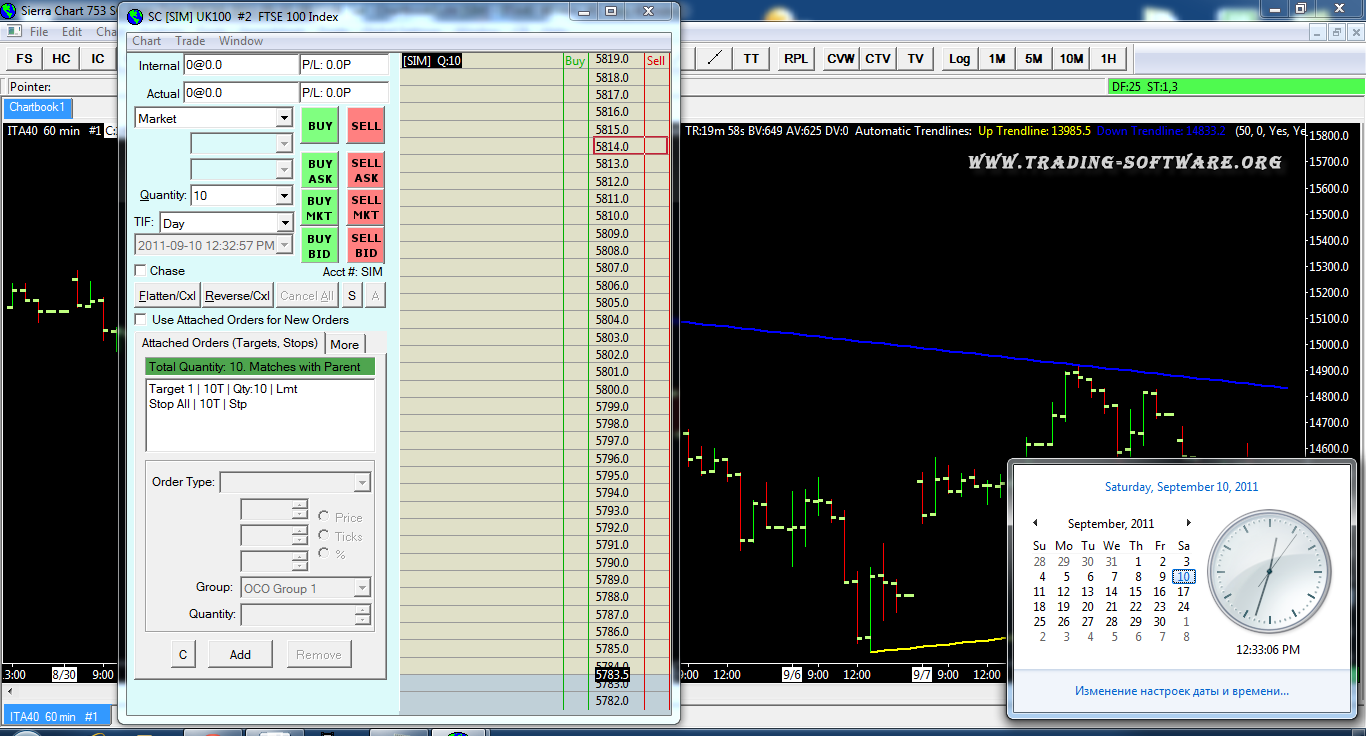Open the Quantity dropdown

(x=284, y=196)
